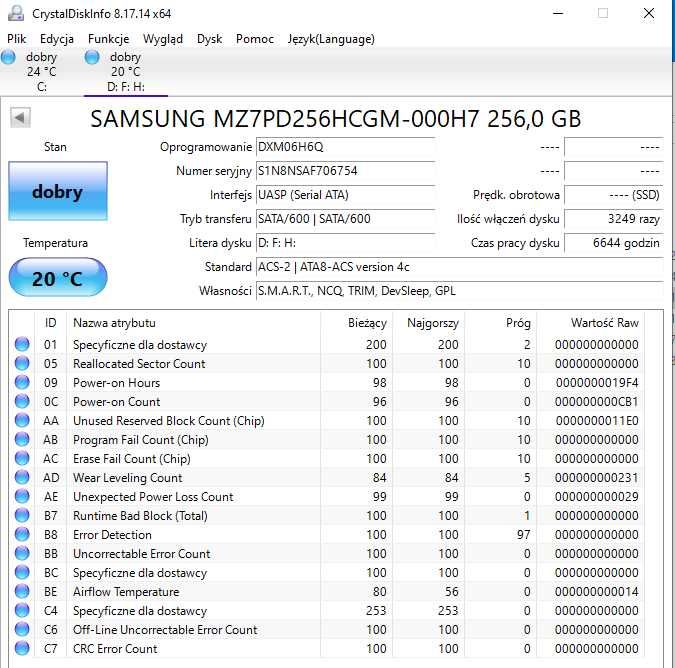Click the Najgorszy value 56 for Airflow Temperature
Viewport: 675px width, 668px height.
[x=452, y=592]
